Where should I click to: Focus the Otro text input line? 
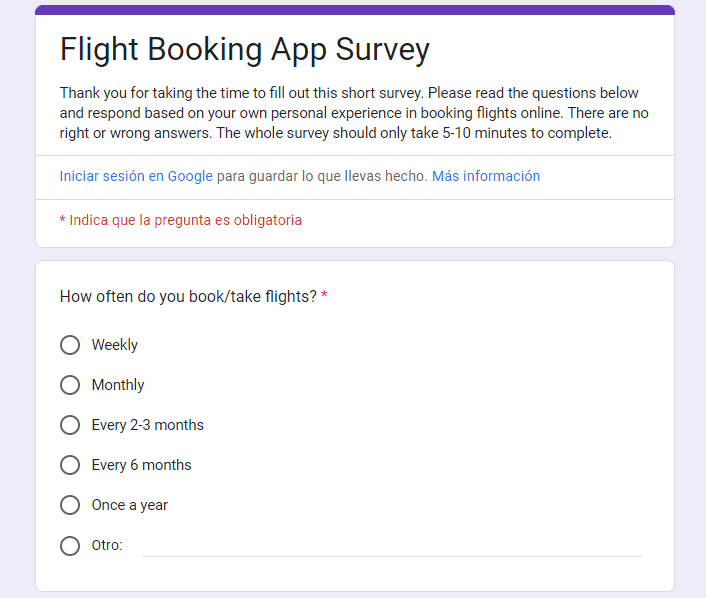pos(392,546)
